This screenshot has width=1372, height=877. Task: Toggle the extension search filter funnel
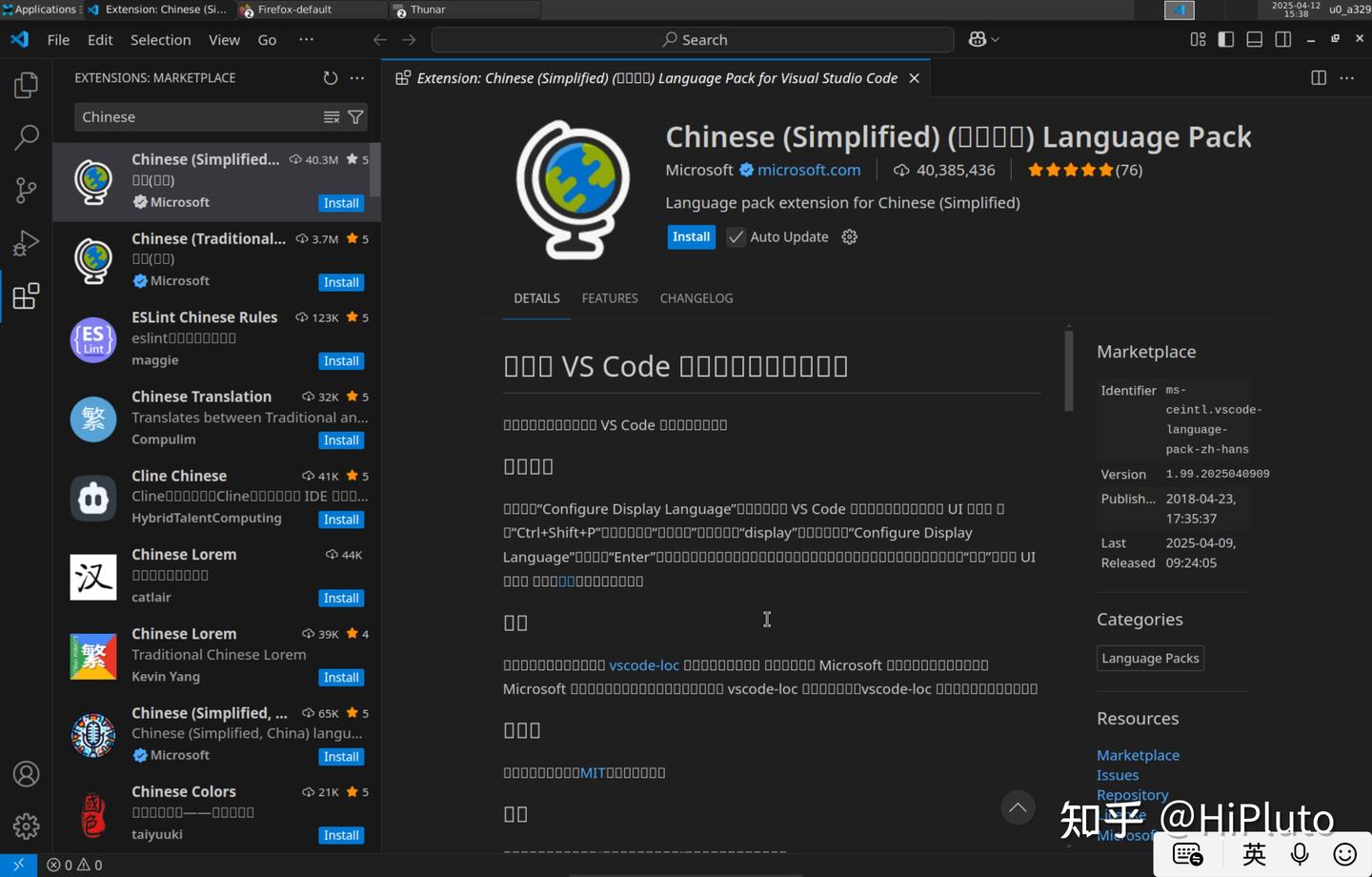click(x=355, y=116)
